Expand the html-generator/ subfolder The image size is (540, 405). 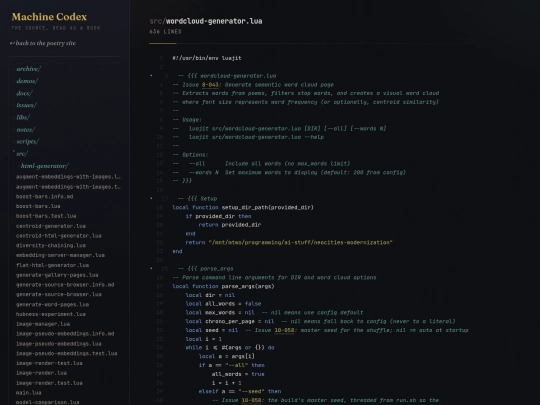[44, 166]
